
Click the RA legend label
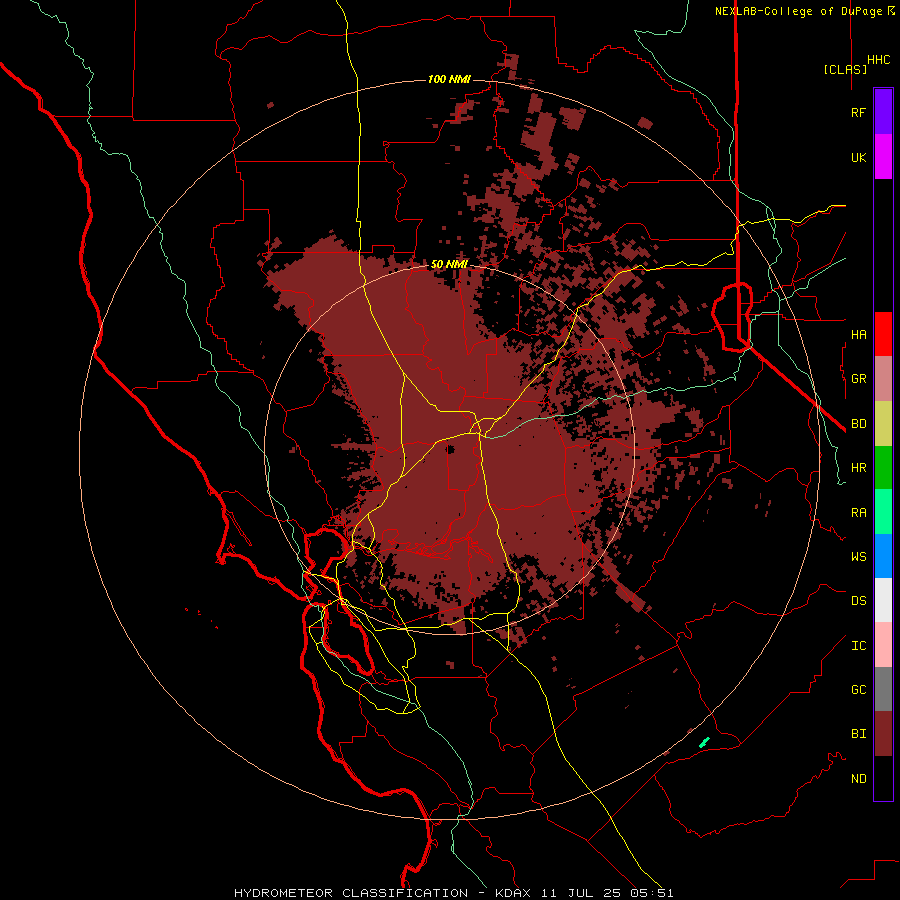(x=858, y=513)
